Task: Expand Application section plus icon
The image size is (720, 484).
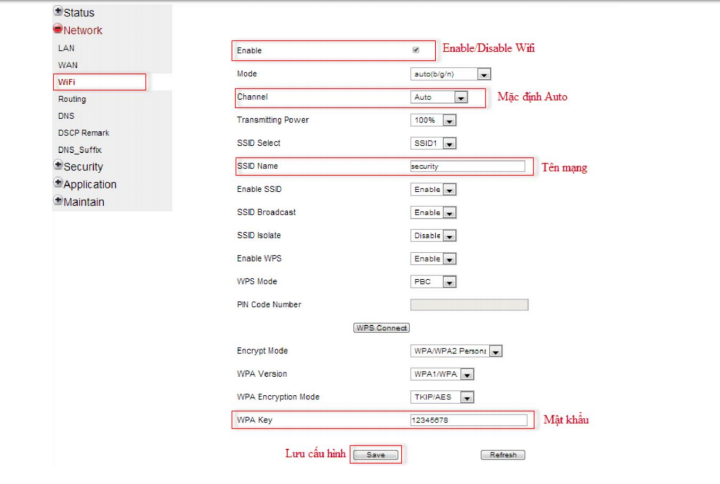Action: coord(58,184)
